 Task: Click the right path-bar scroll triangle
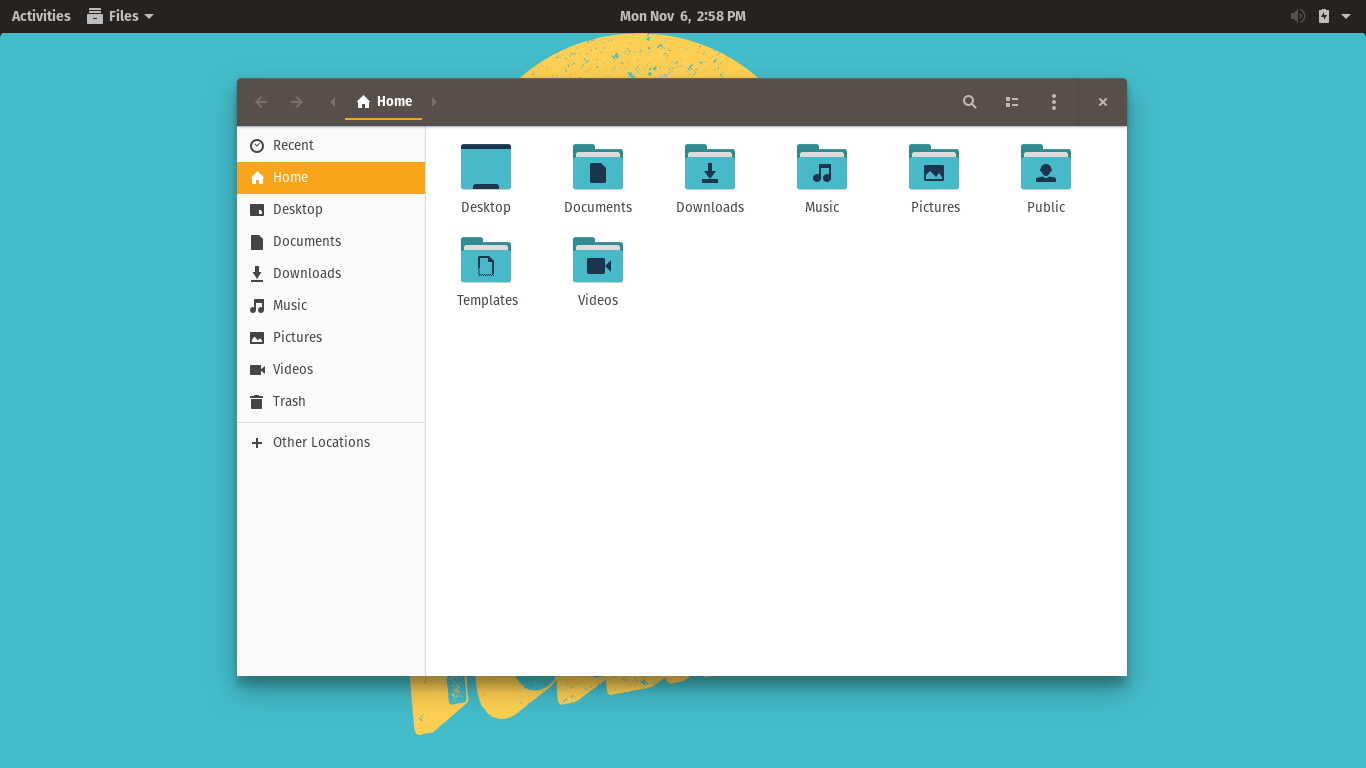coord(434,102)
